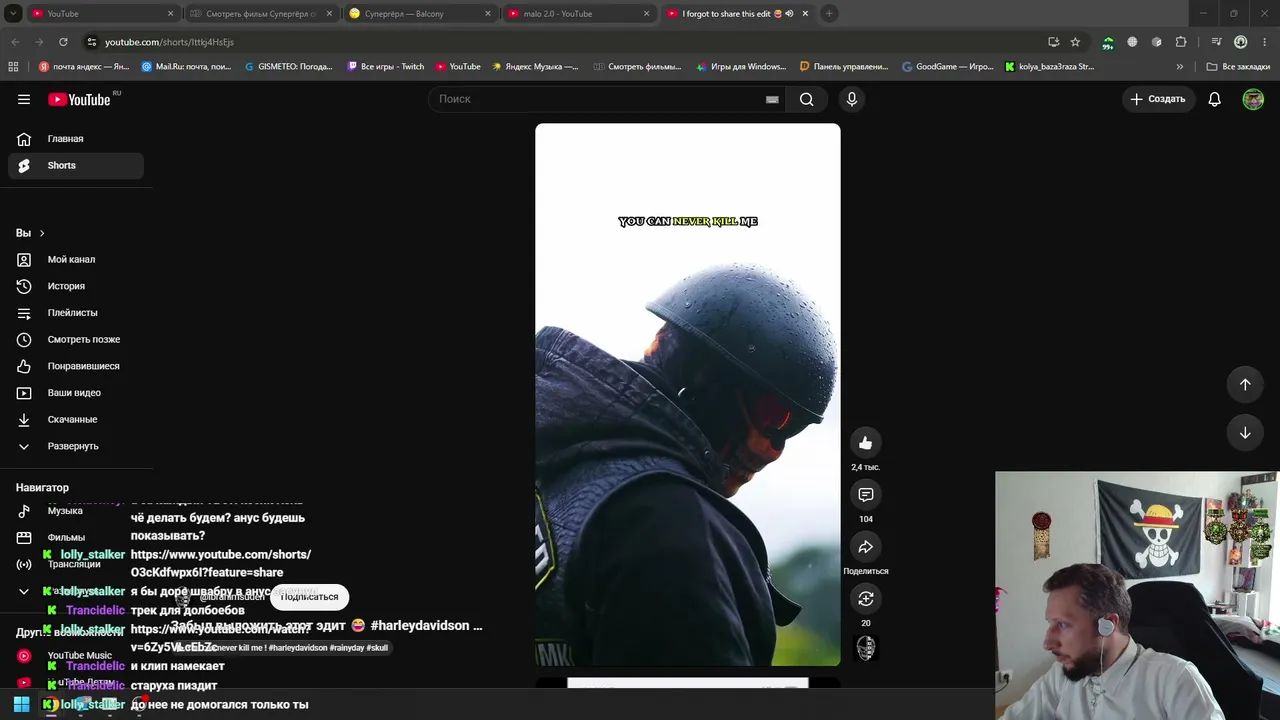Pause the playing short video

[x=688, y=394]
